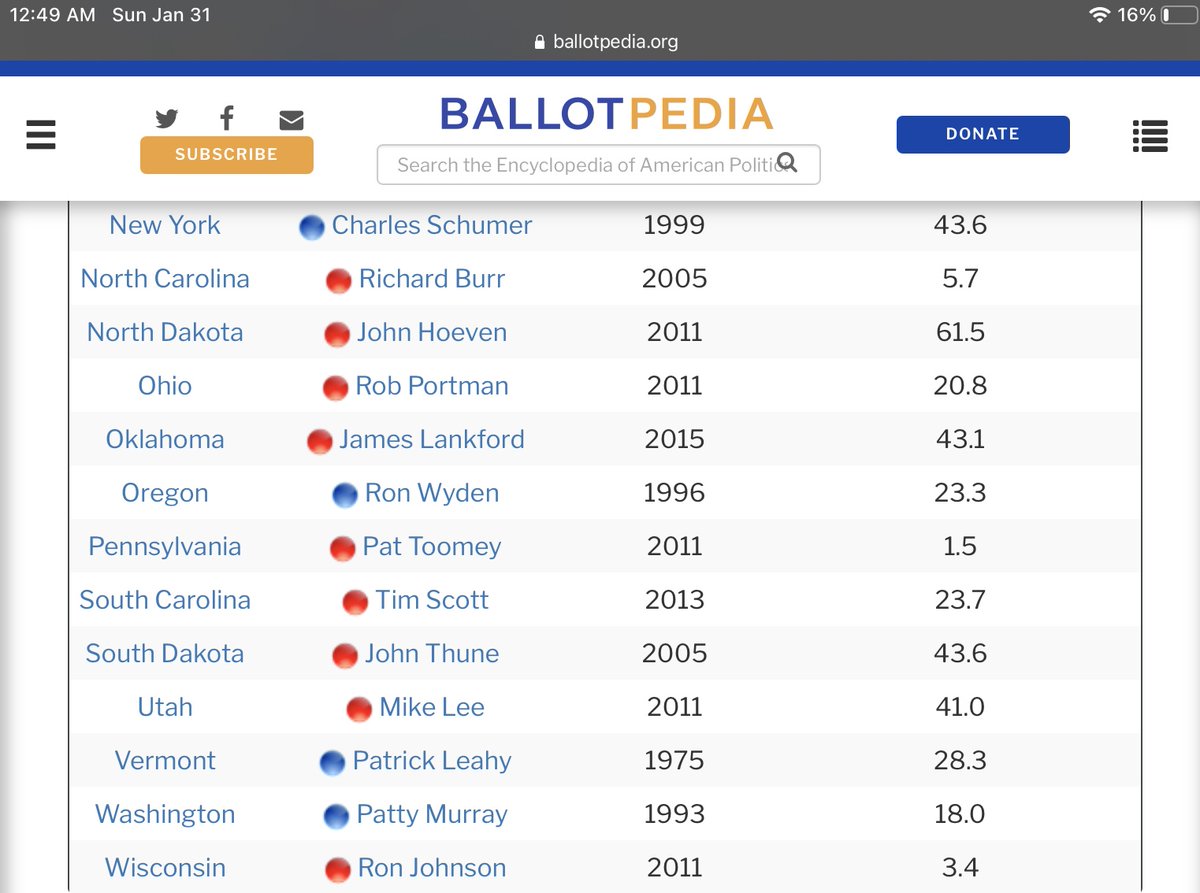Click the DONATE button

[x=982, y=133]
